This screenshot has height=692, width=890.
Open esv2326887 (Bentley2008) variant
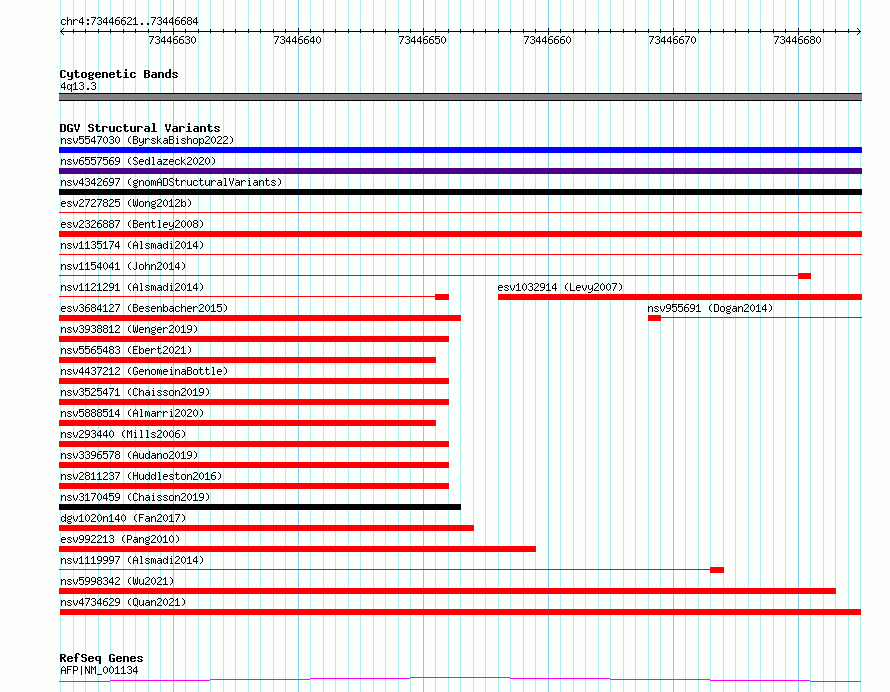(132, 224)
